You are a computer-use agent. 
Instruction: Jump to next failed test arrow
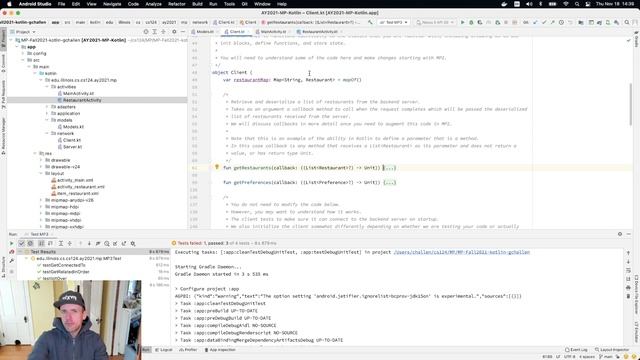[x=89, y=243]
